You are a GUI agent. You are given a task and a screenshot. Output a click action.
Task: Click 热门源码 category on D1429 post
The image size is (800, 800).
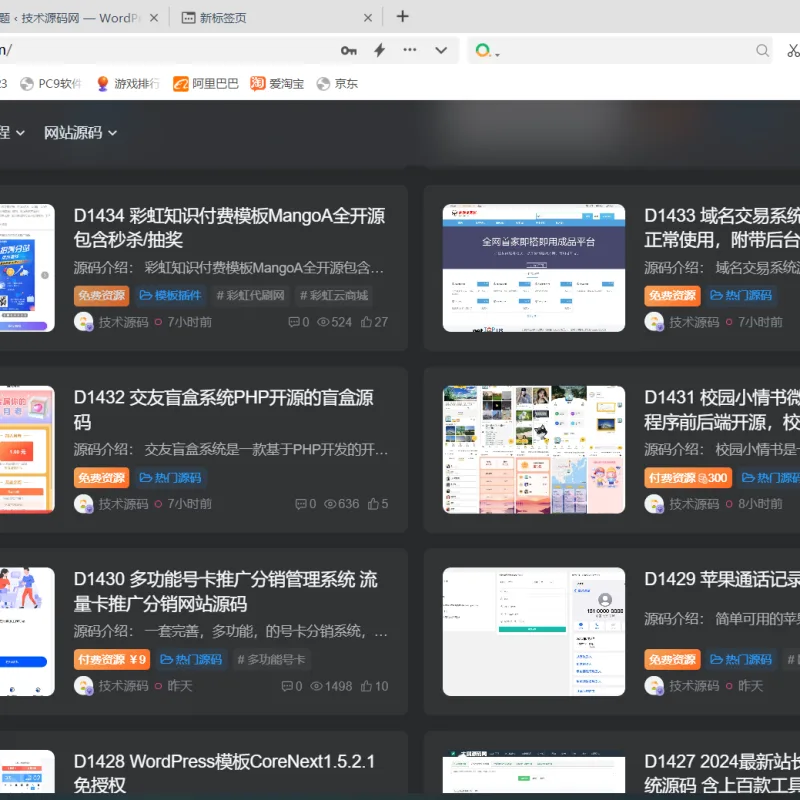click(741, 660)
